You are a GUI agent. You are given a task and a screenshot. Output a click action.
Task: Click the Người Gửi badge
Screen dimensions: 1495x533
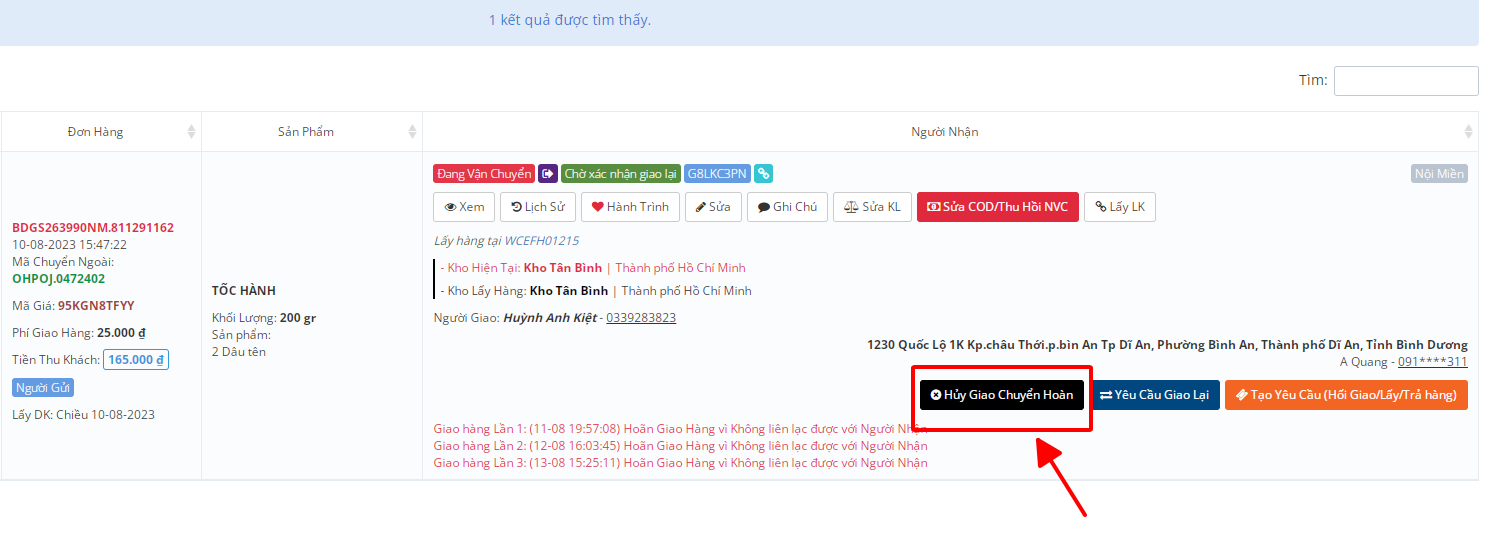point(43,388)
